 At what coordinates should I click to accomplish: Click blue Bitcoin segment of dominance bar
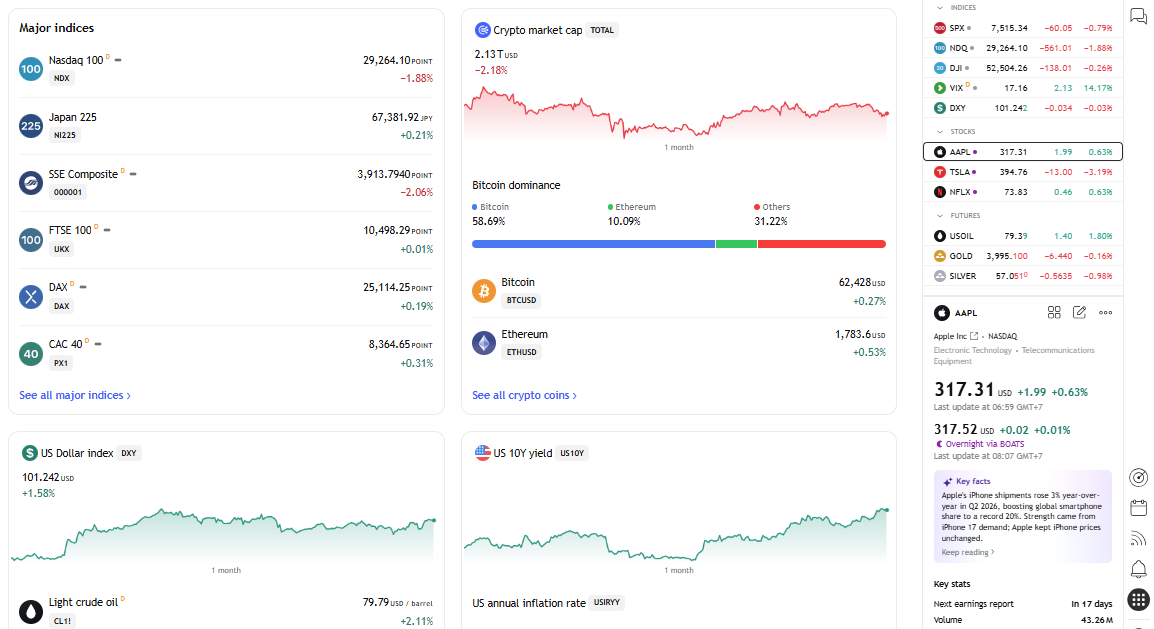point(593,244)
